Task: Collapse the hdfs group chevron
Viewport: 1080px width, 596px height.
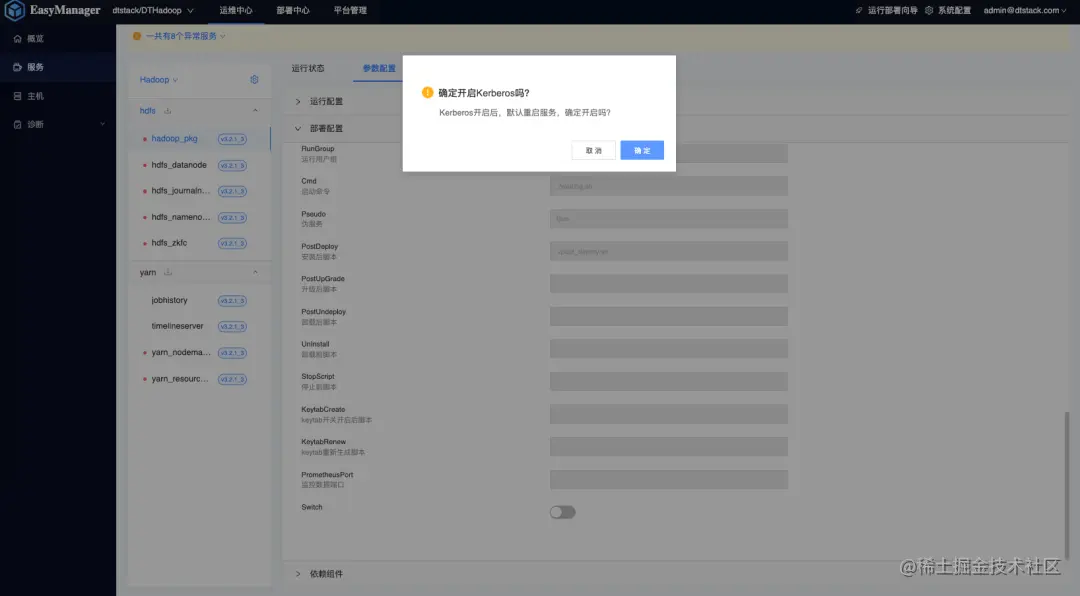Action: [x=255, y=110]
